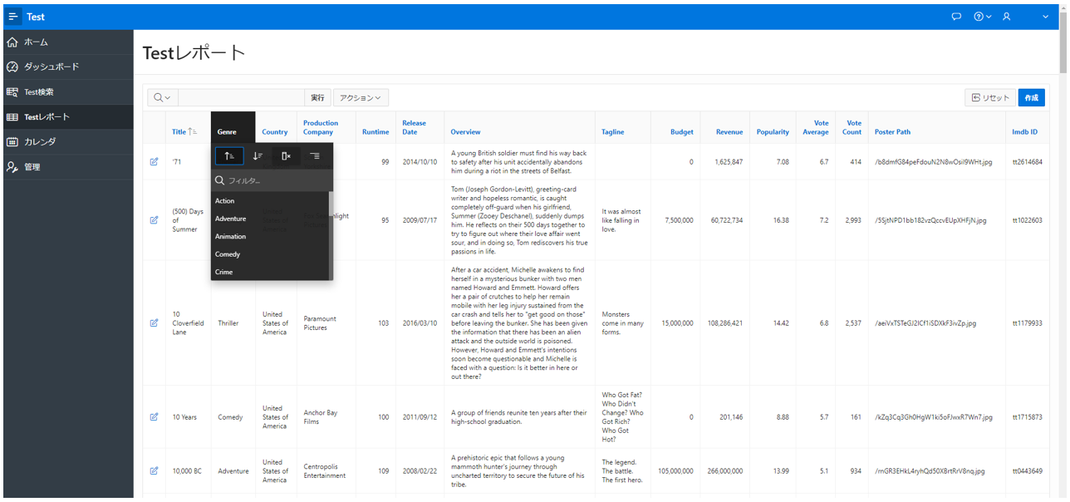This screenshot has width=1070, height=502.
Task: Open the feedback speech bubble icon
Action: point(956,16)
